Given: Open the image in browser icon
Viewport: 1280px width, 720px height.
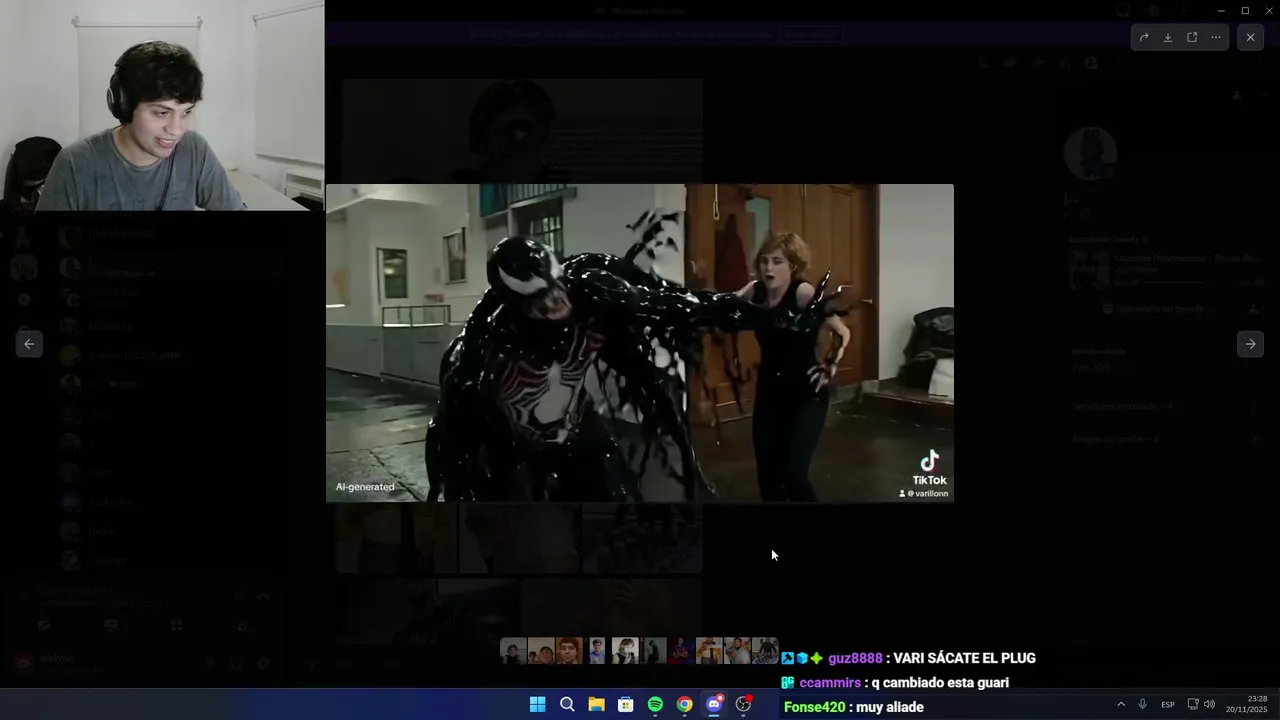Looking at the screenshot, I should click(1192, 38).
